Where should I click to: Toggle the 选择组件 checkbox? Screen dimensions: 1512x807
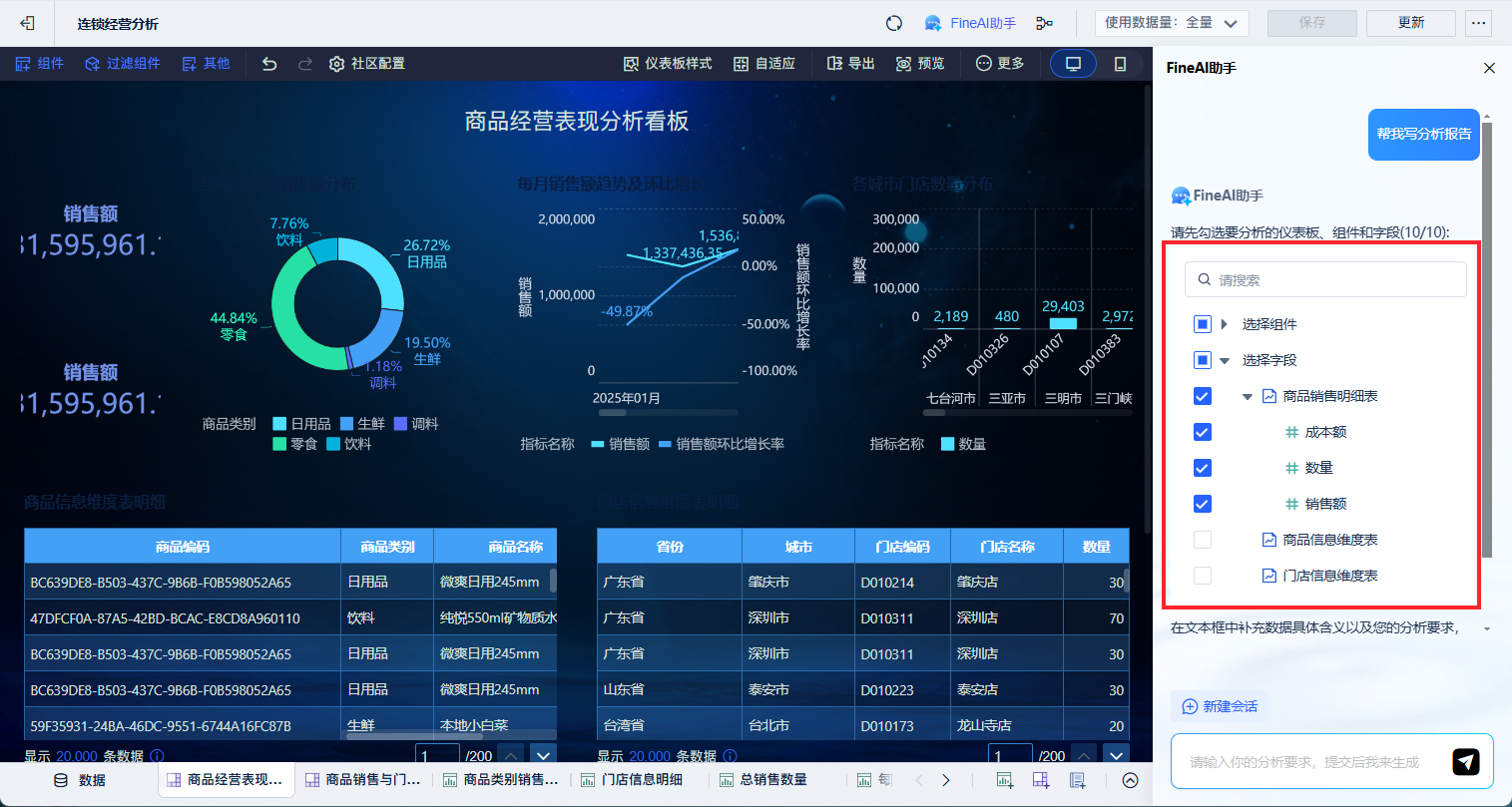point(1203,324)
